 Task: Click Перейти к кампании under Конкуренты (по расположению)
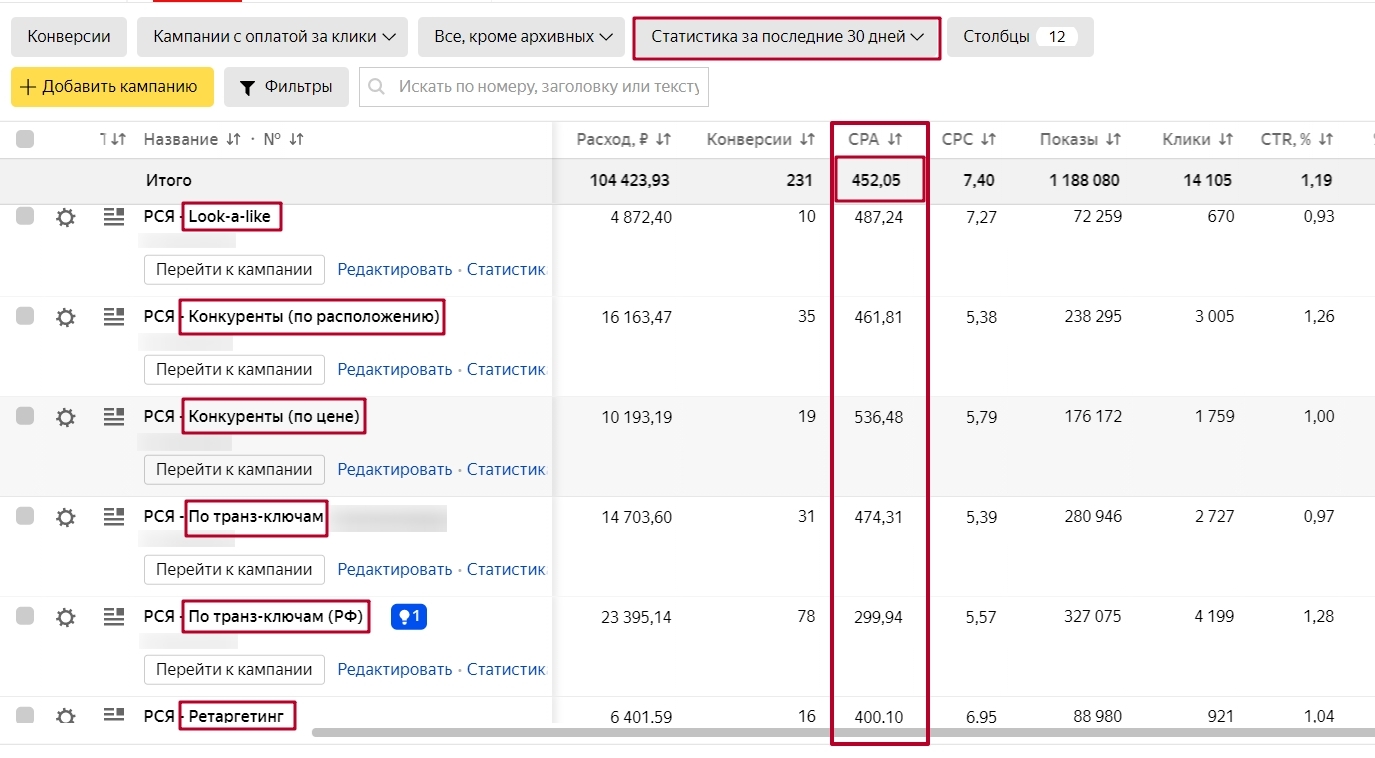[234, 369]
